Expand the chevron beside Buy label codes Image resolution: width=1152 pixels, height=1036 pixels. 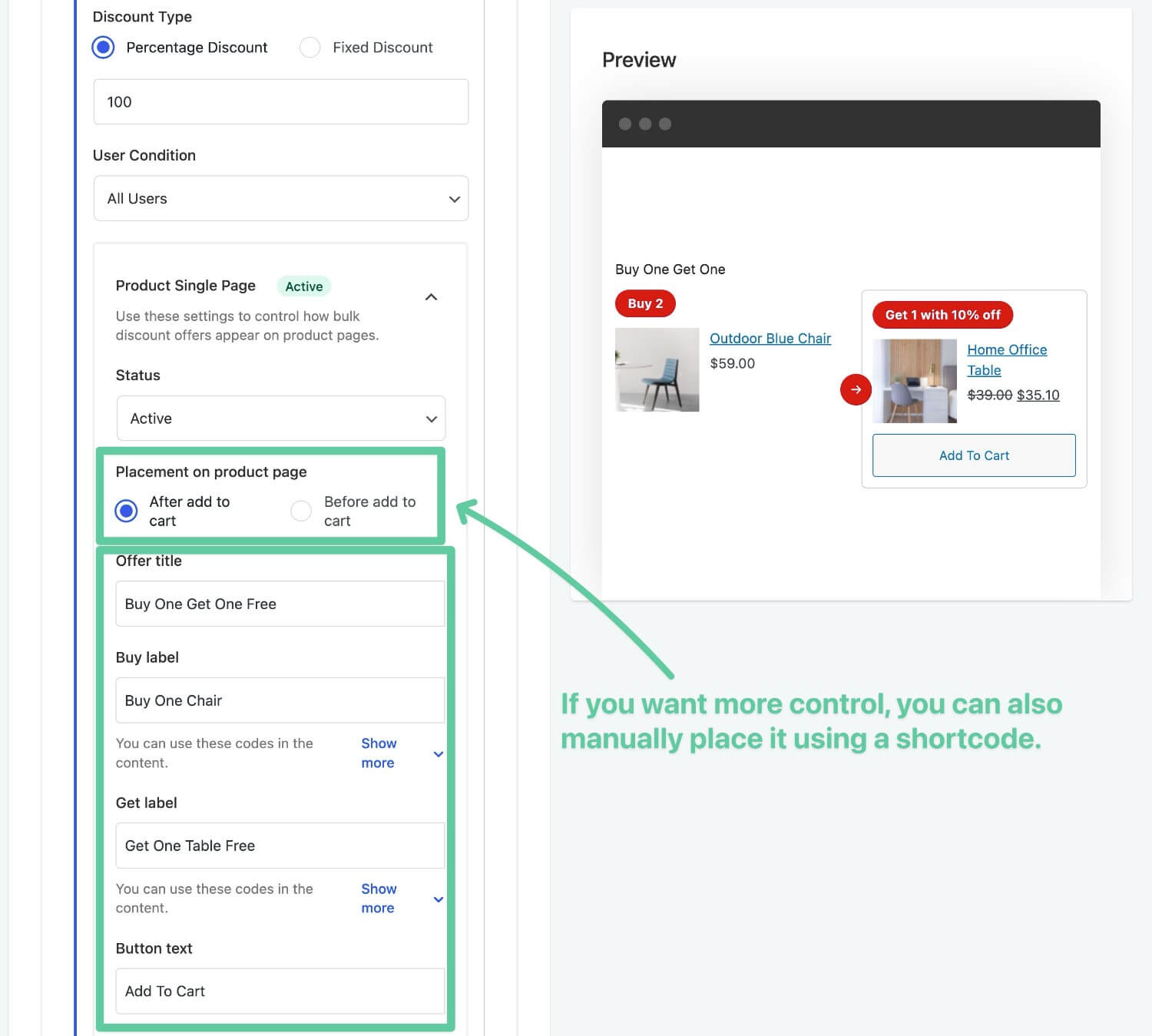coord(439,754)
